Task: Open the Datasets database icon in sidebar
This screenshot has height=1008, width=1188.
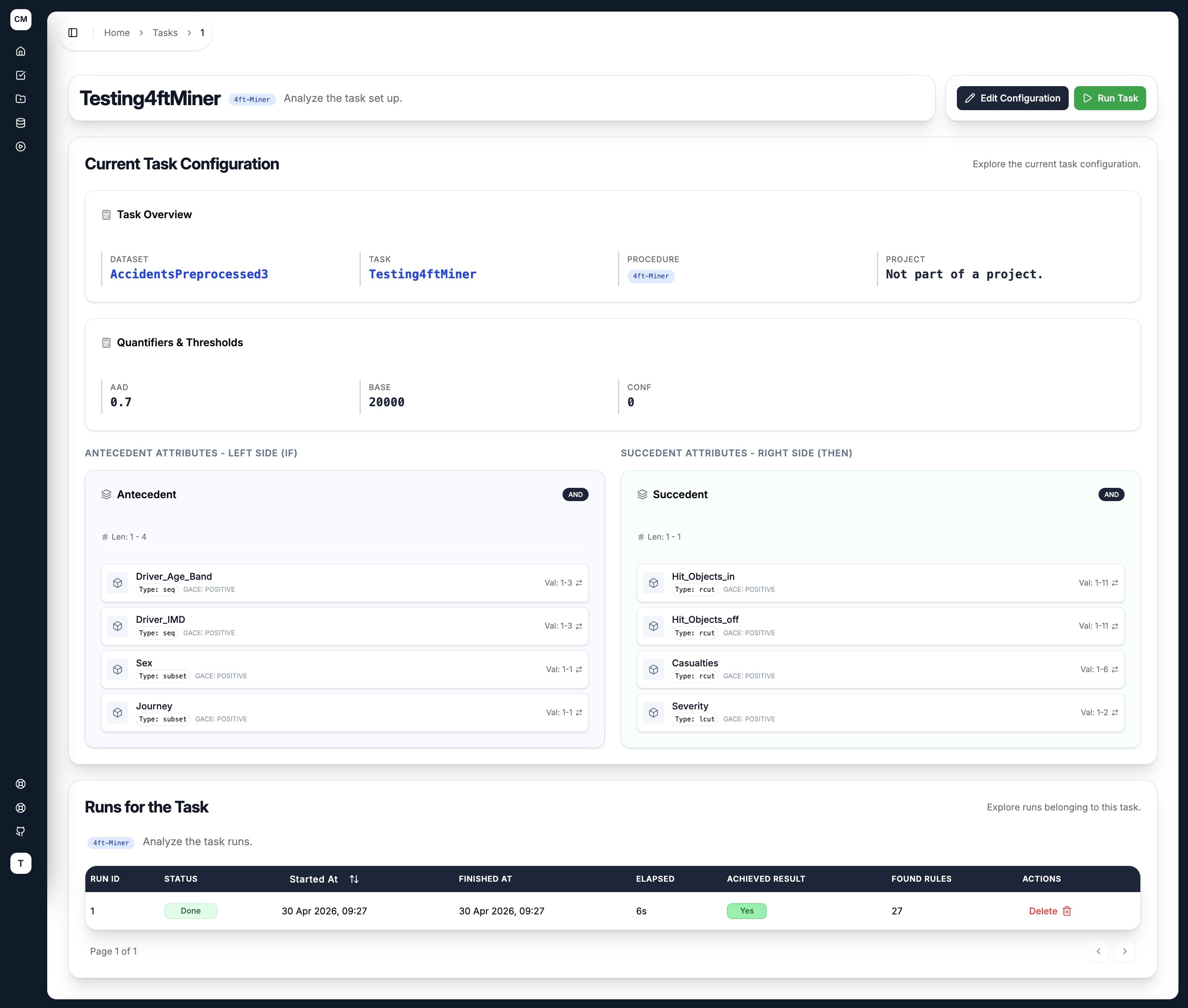Action: [x=21, y=123]
